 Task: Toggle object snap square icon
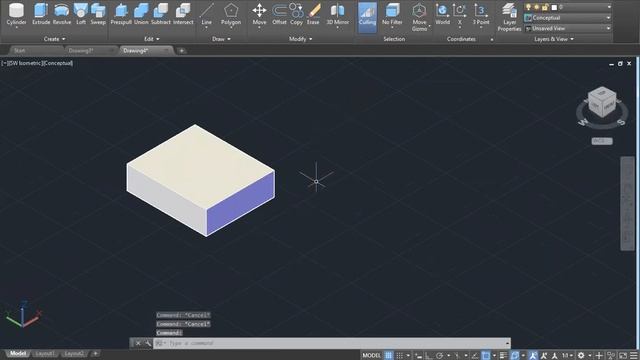486,356
